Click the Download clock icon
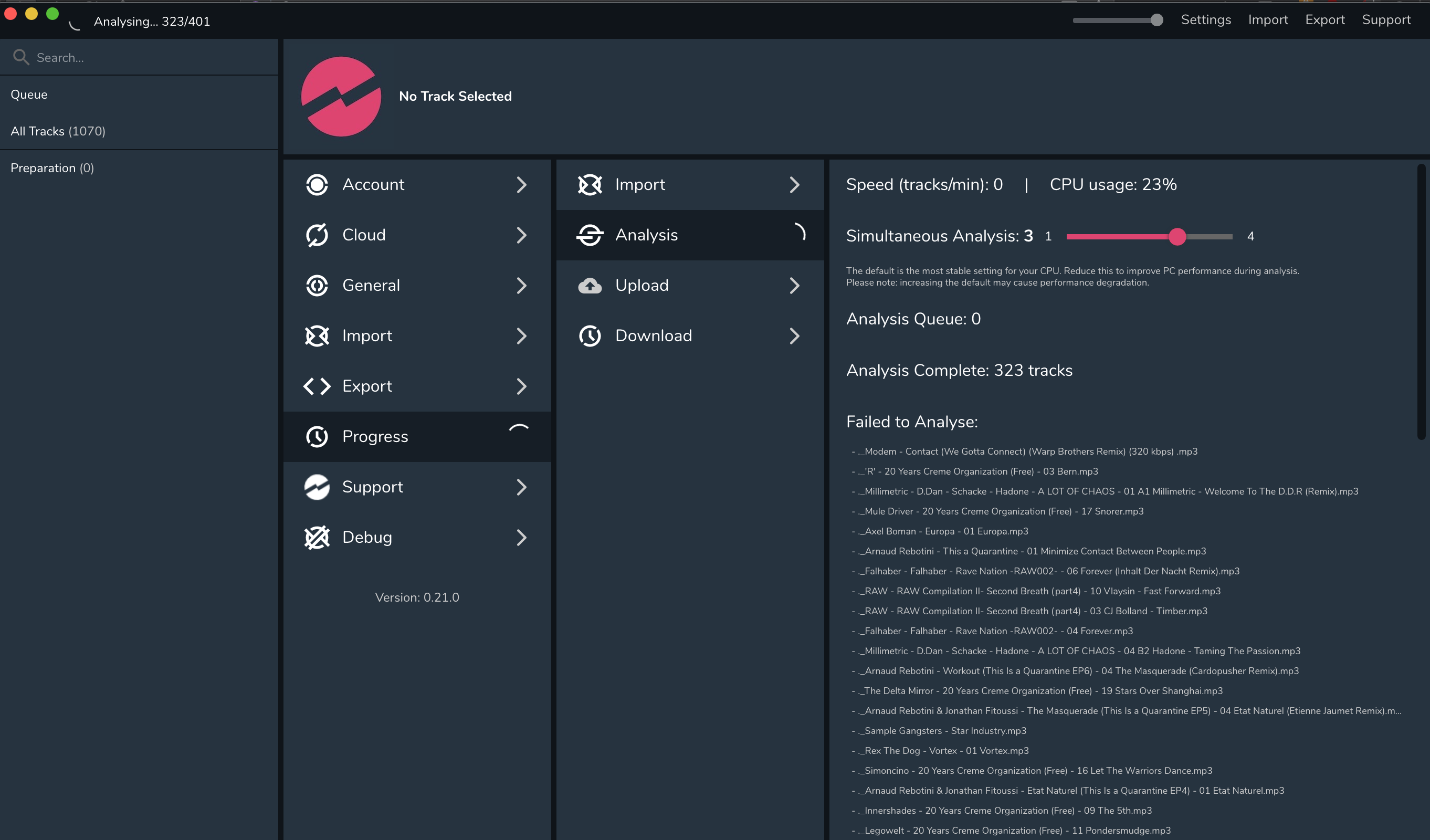This screenshot has width=1430, height=840. [590, 336]
